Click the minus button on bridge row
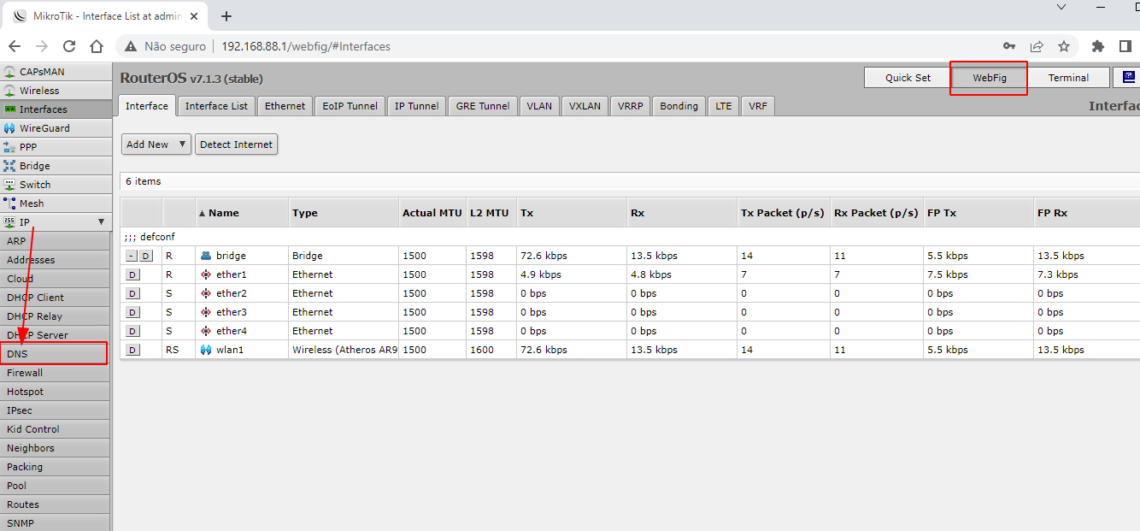Screen dimensions: 1140x531 [x=131, y=256]
